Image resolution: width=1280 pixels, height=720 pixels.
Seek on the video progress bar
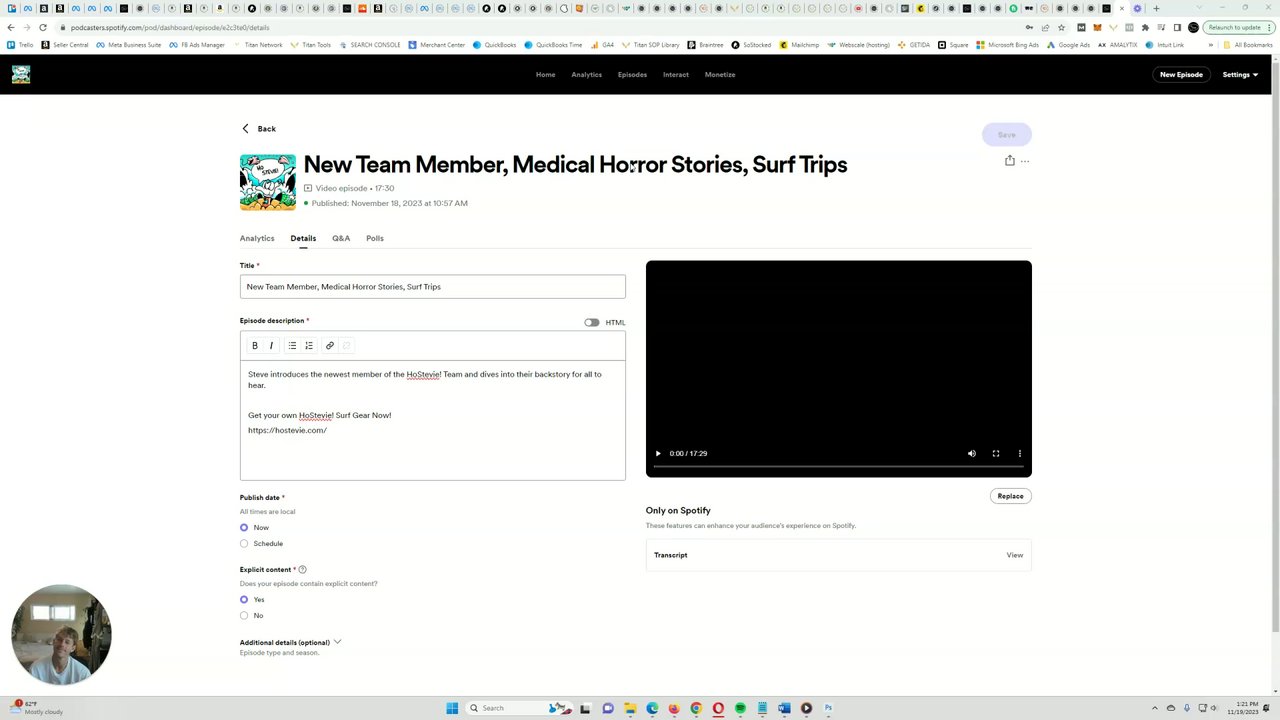[839, 467]
